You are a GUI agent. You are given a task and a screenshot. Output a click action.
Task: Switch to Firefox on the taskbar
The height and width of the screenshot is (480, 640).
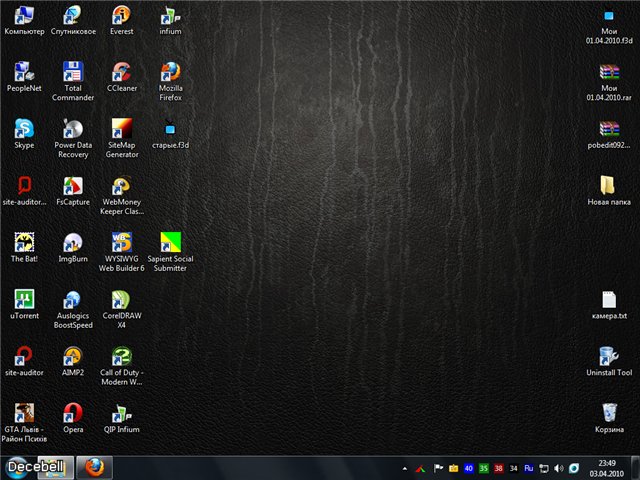click(x=95, y=468)
